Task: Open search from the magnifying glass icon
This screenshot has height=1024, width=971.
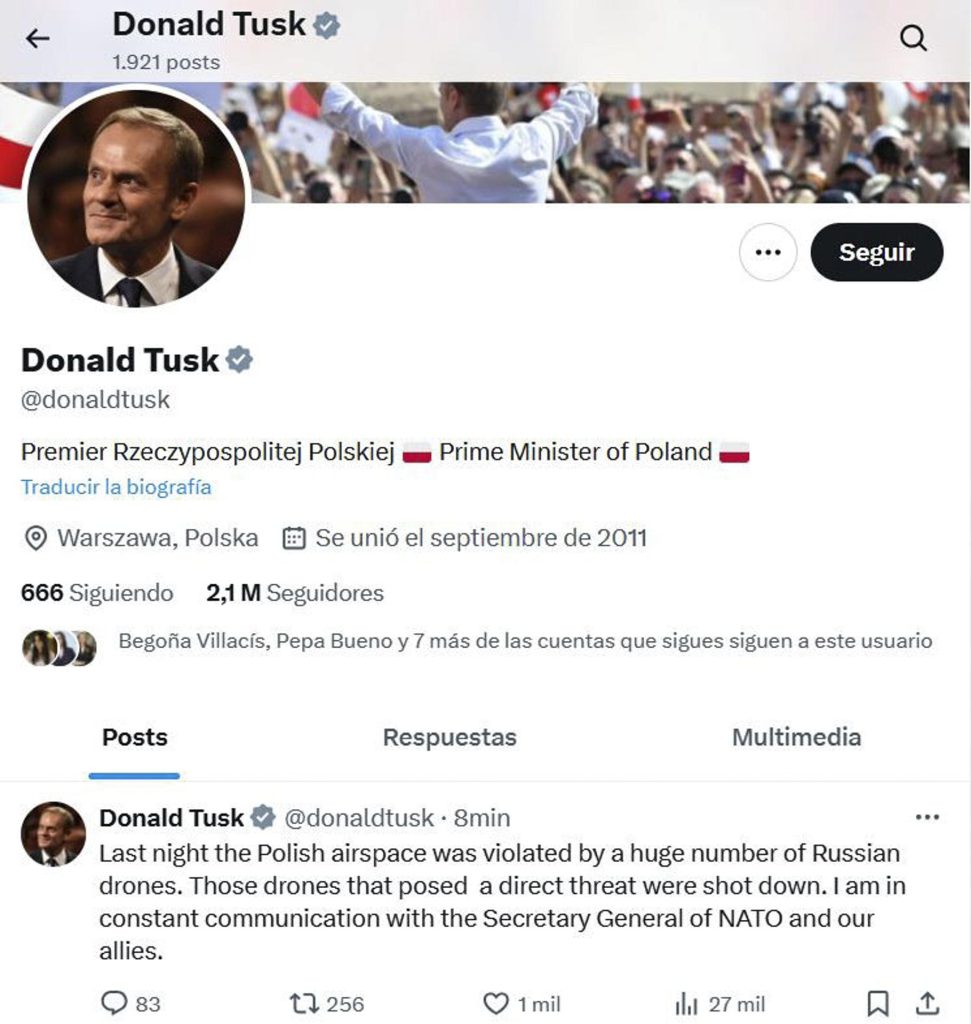Action: tap(913, 38)
